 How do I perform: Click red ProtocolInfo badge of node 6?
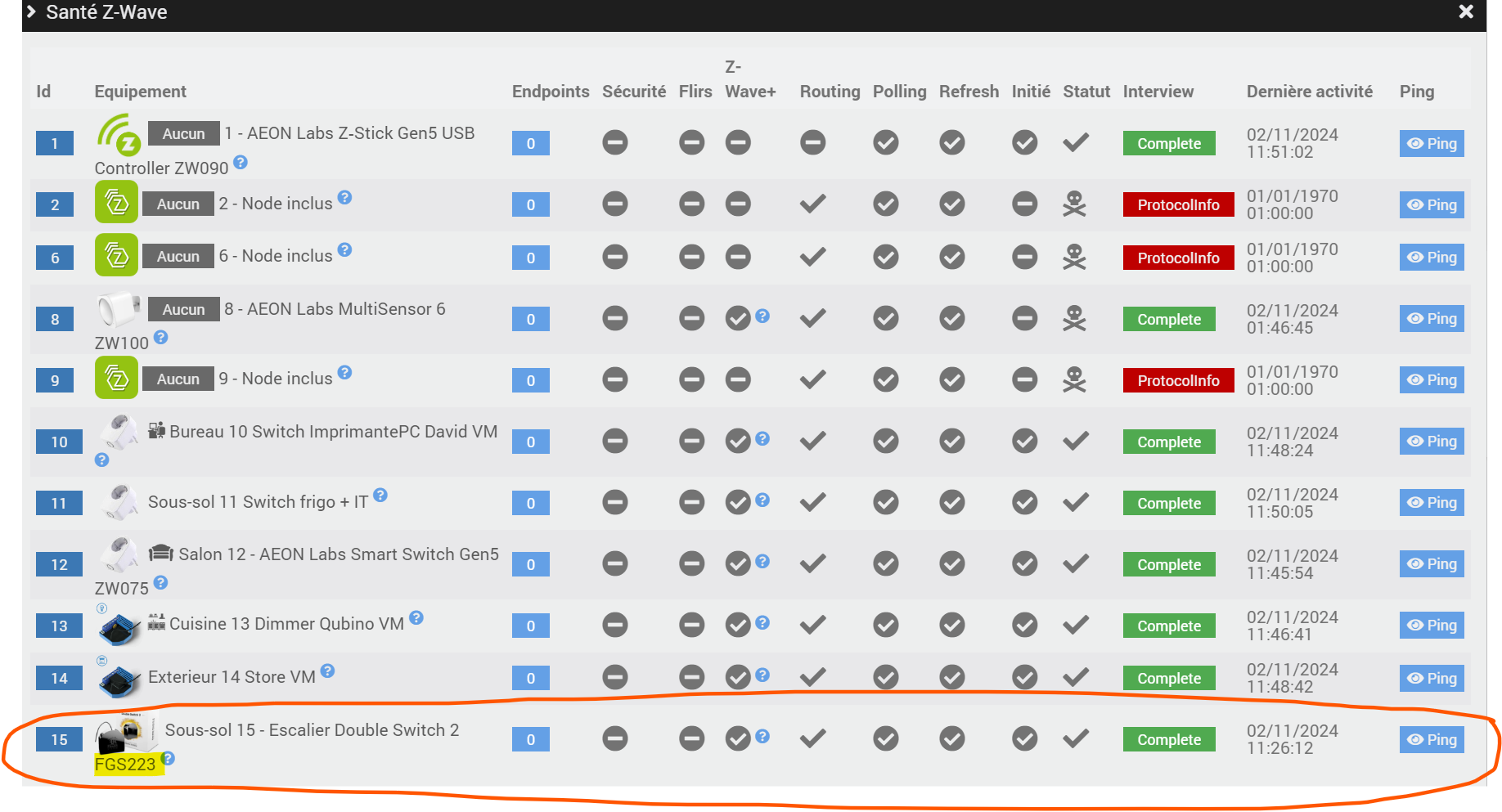[x=1178, y=258]
